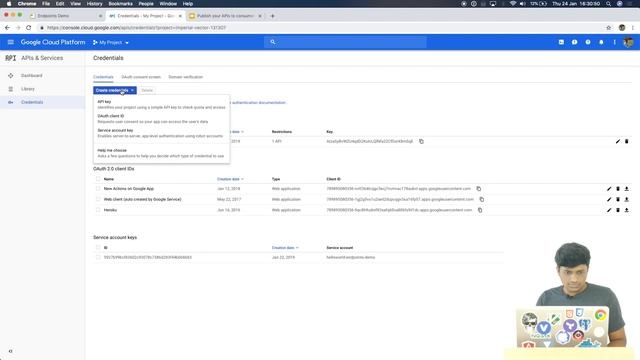
Task: Edit the Web client OAuth entry
Action: click(x=609, y=199)
